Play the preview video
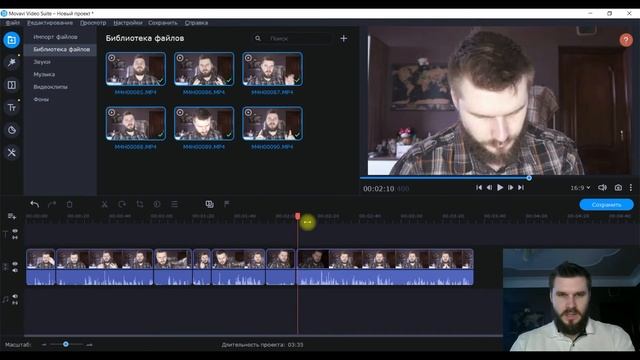Screen dimensions: 640x360 500,188
